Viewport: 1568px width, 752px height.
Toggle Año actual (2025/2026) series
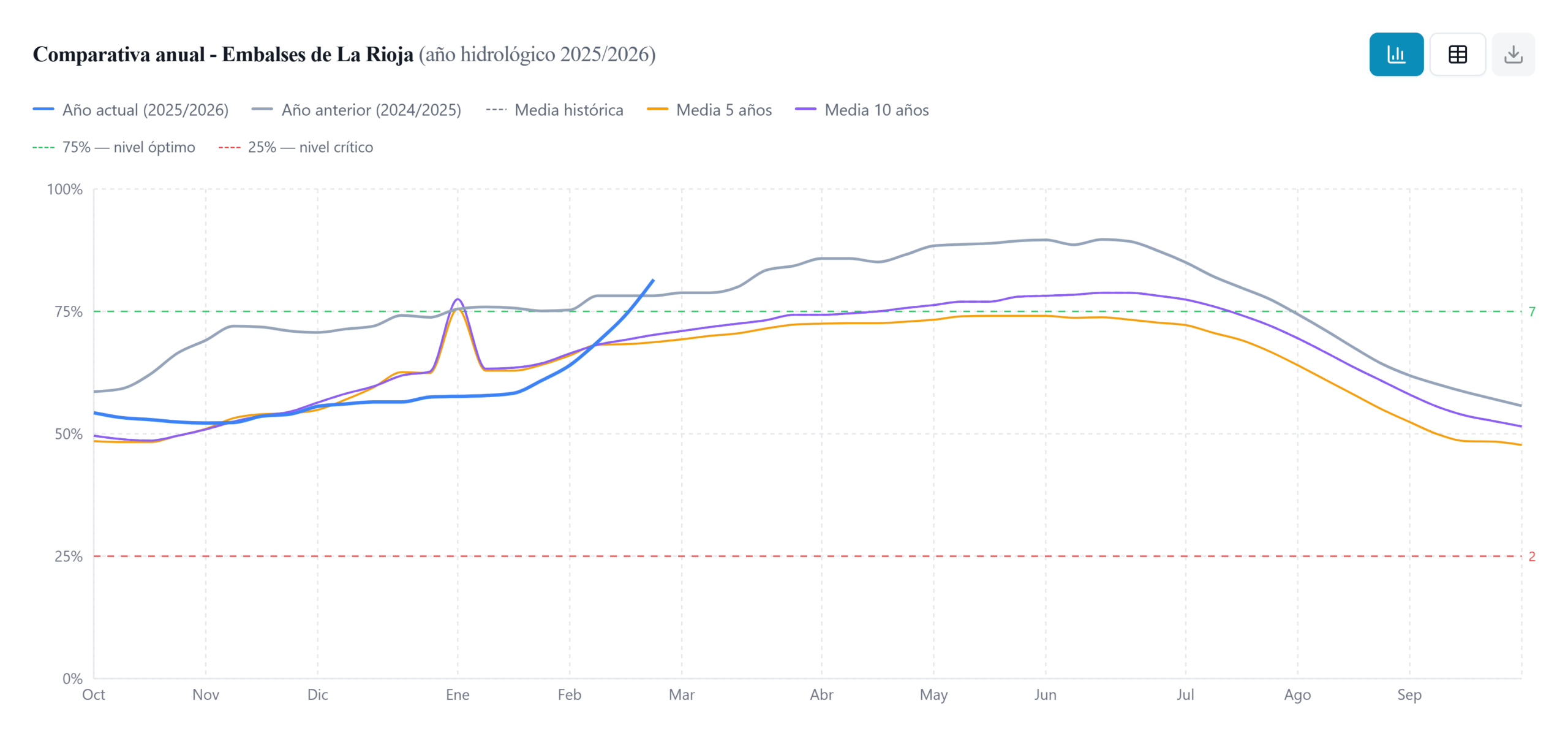point(145,110)
